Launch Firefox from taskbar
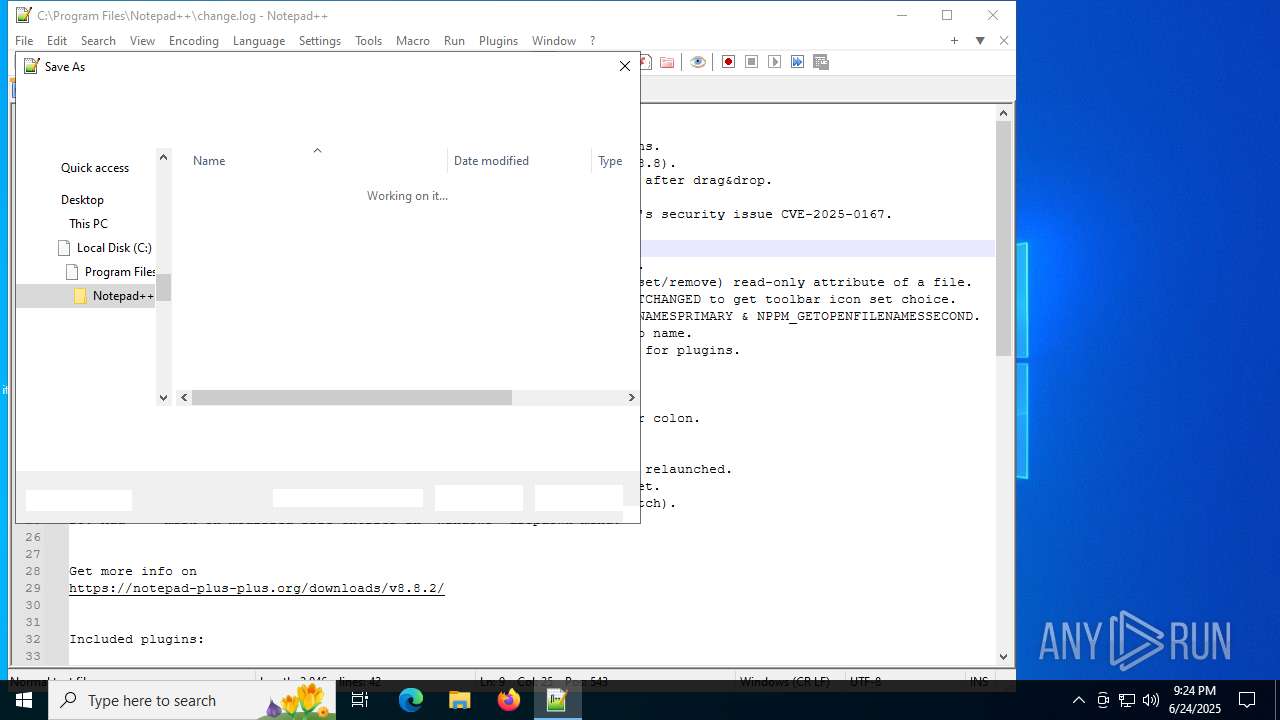1280x720 pixels. click(509, 700)
